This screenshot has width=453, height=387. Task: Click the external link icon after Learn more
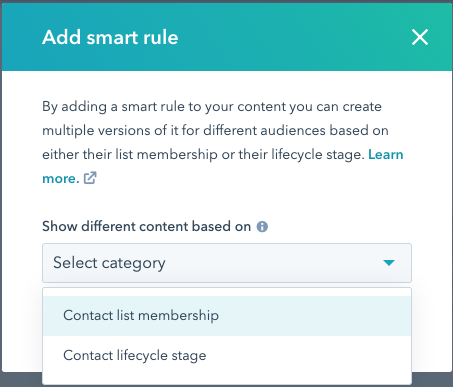tap(90, 178)
